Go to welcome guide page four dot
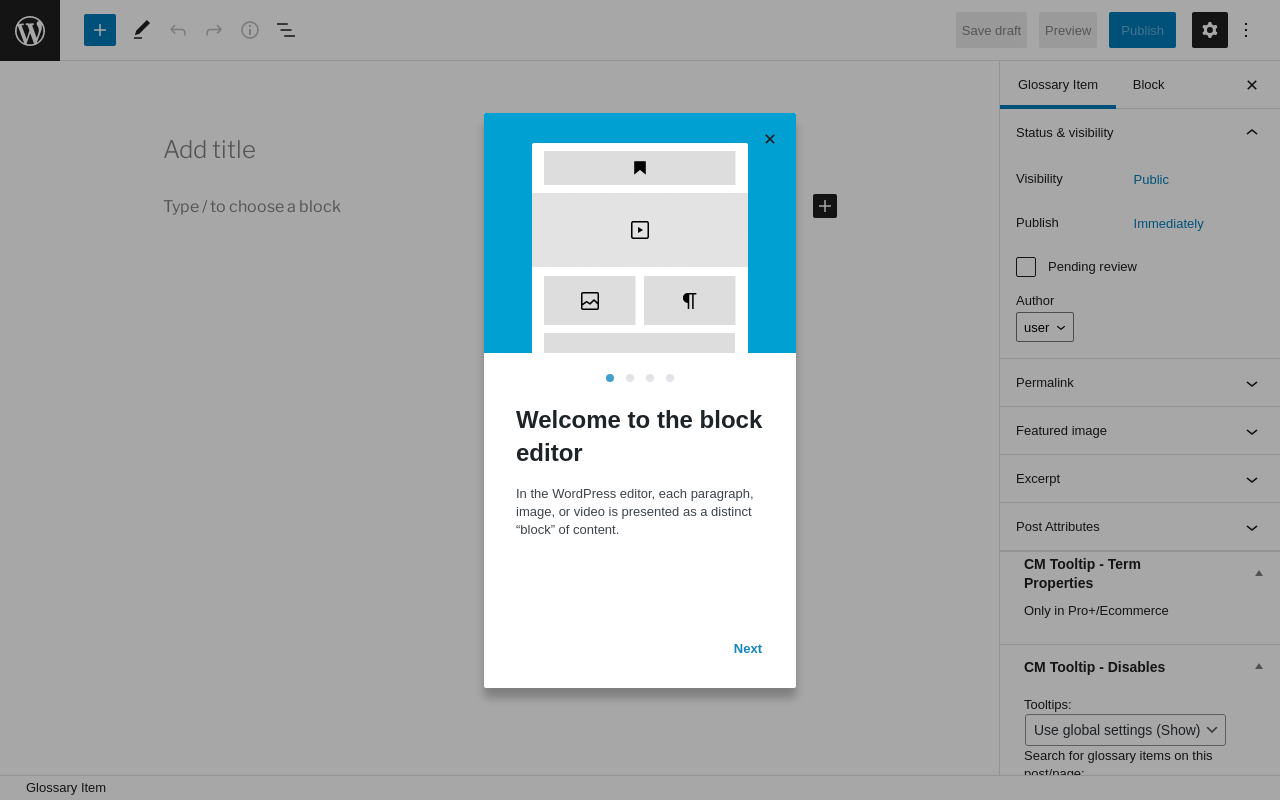The width and height of the screenshot is (1280, 800). point(670,378)
